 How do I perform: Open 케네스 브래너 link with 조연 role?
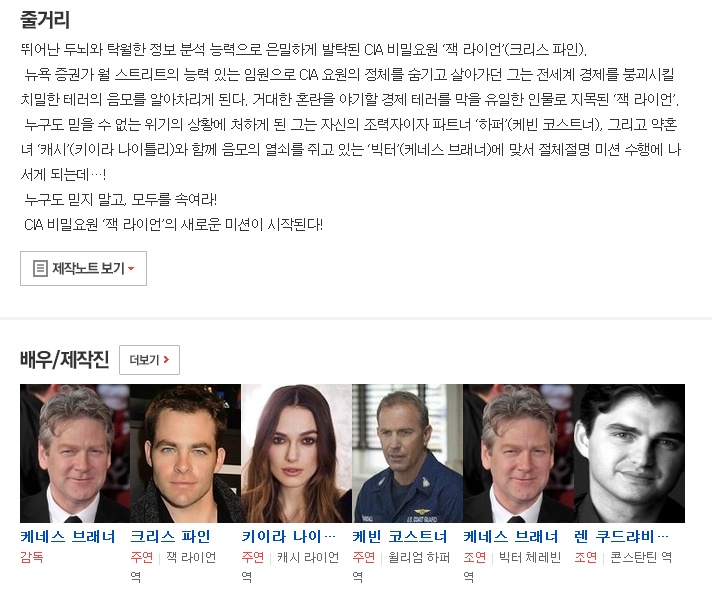[511, 537]
